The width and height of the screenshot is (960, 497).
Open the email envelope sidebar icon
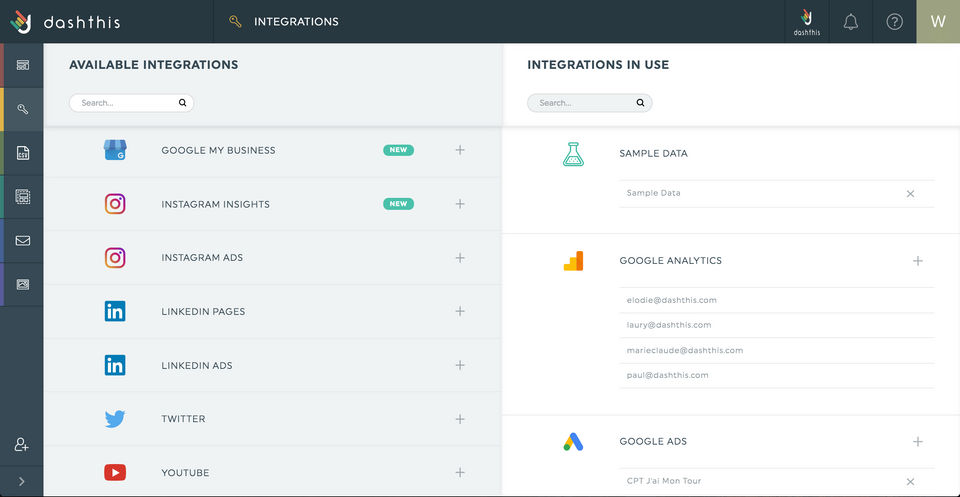(x=23, y=241)
